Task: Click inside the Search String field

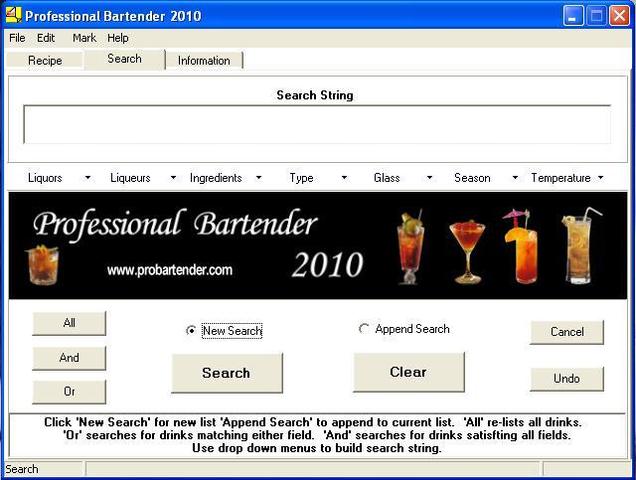Action: 317,125
